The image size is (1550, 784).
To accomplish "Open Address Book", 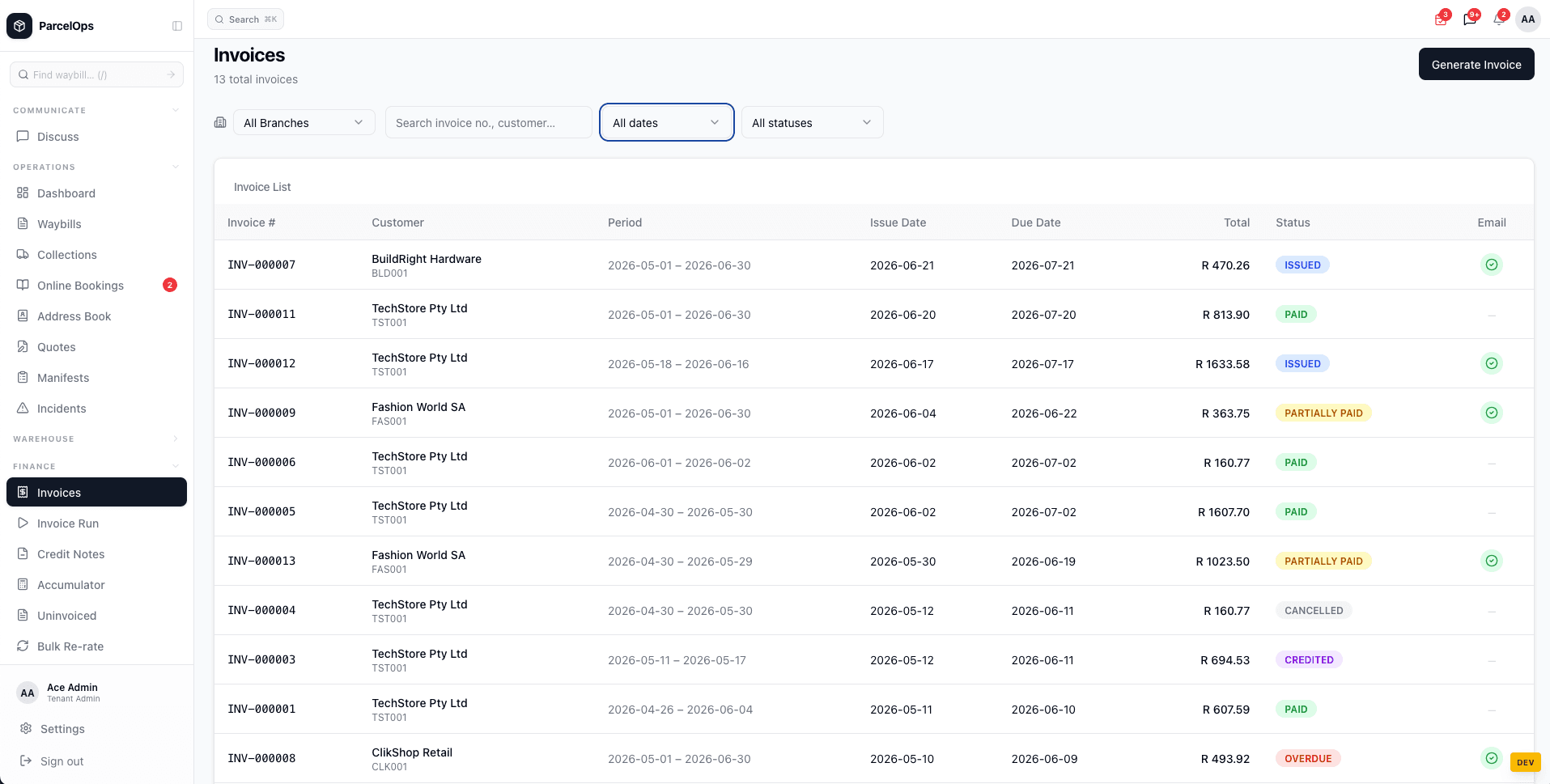I will click(x=96, y=316).
